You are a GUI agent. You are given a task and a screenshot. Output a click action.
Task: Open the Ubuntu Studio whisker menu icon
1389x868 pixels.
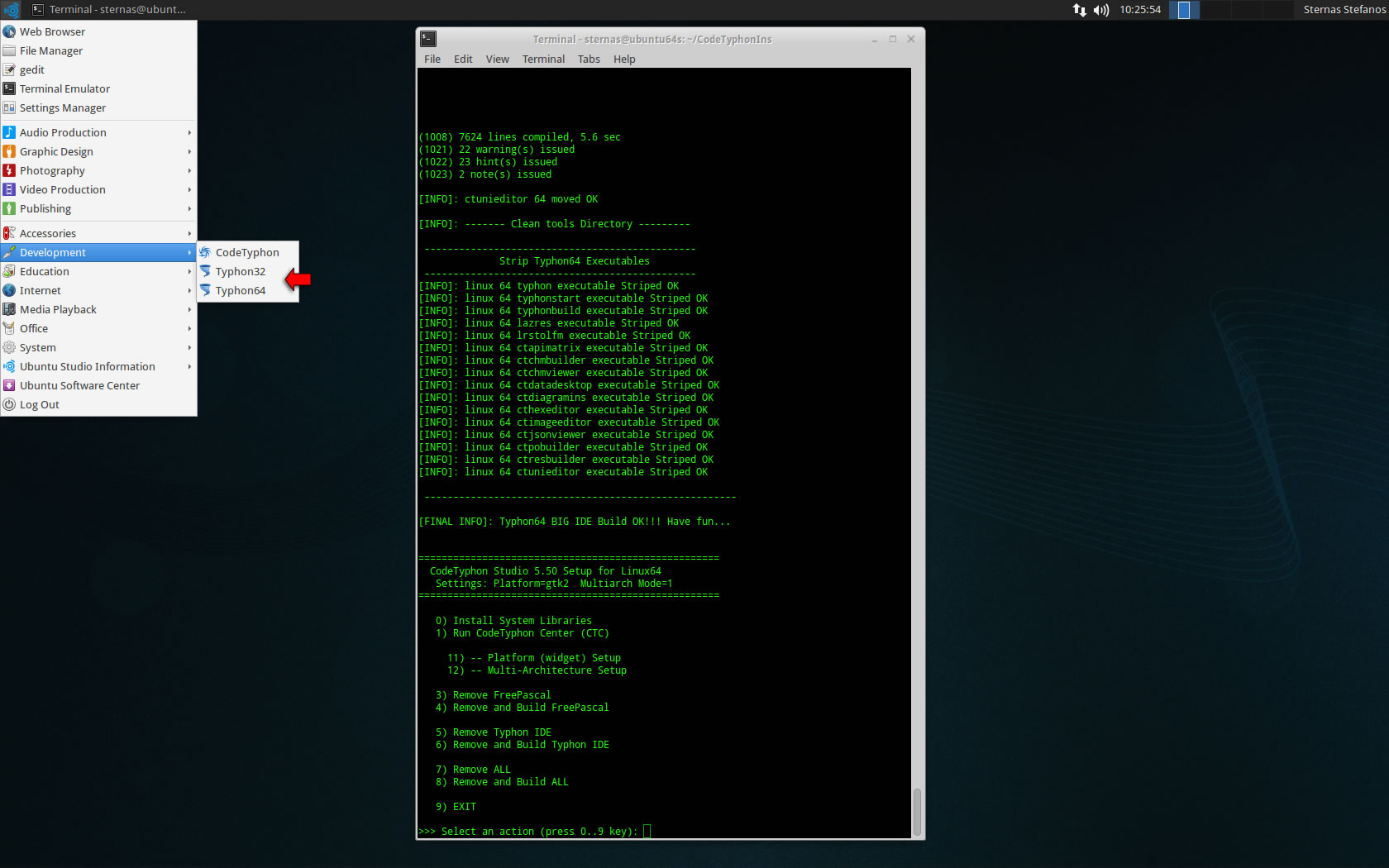[x=12, y=10]
